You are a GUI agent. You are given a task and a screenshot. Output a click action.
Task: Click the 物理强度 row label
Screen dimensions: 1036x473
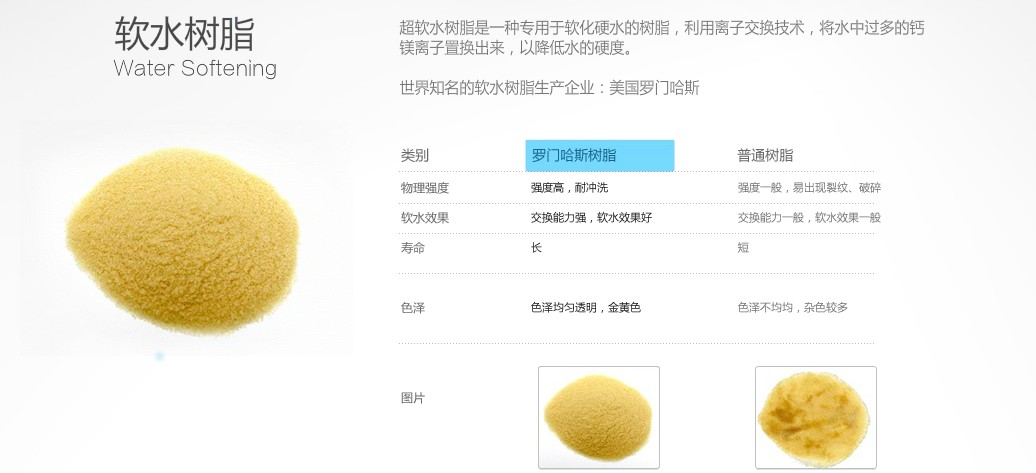424,188
